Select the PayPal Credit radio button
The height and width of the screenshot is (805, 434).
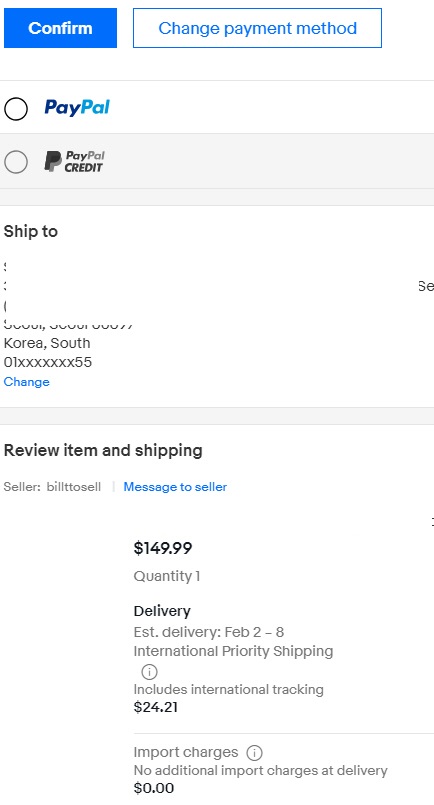pos(16,162)
